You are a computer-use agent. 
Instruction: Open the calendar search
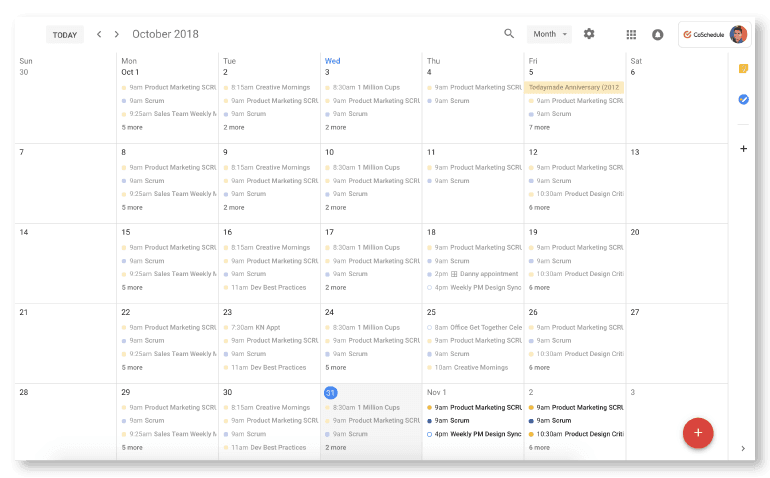[x=509, y=34]
